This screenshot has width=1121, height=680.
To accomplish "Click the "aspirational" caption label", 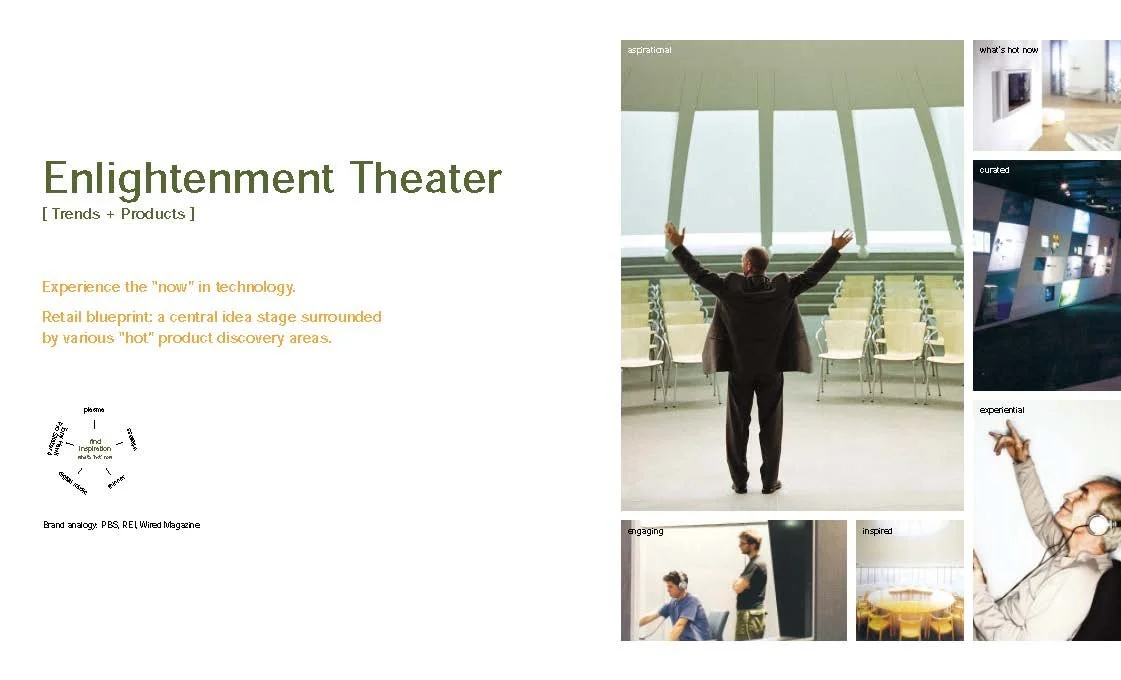I will point(649,50).
